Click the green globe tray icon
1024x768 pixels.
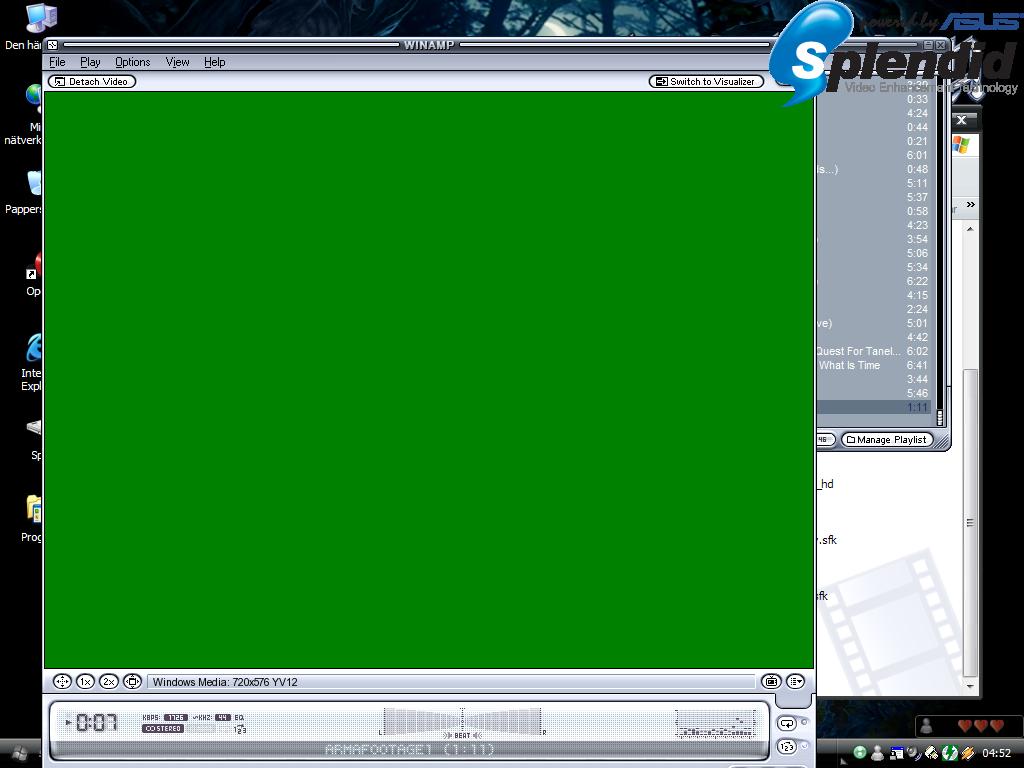860,752
